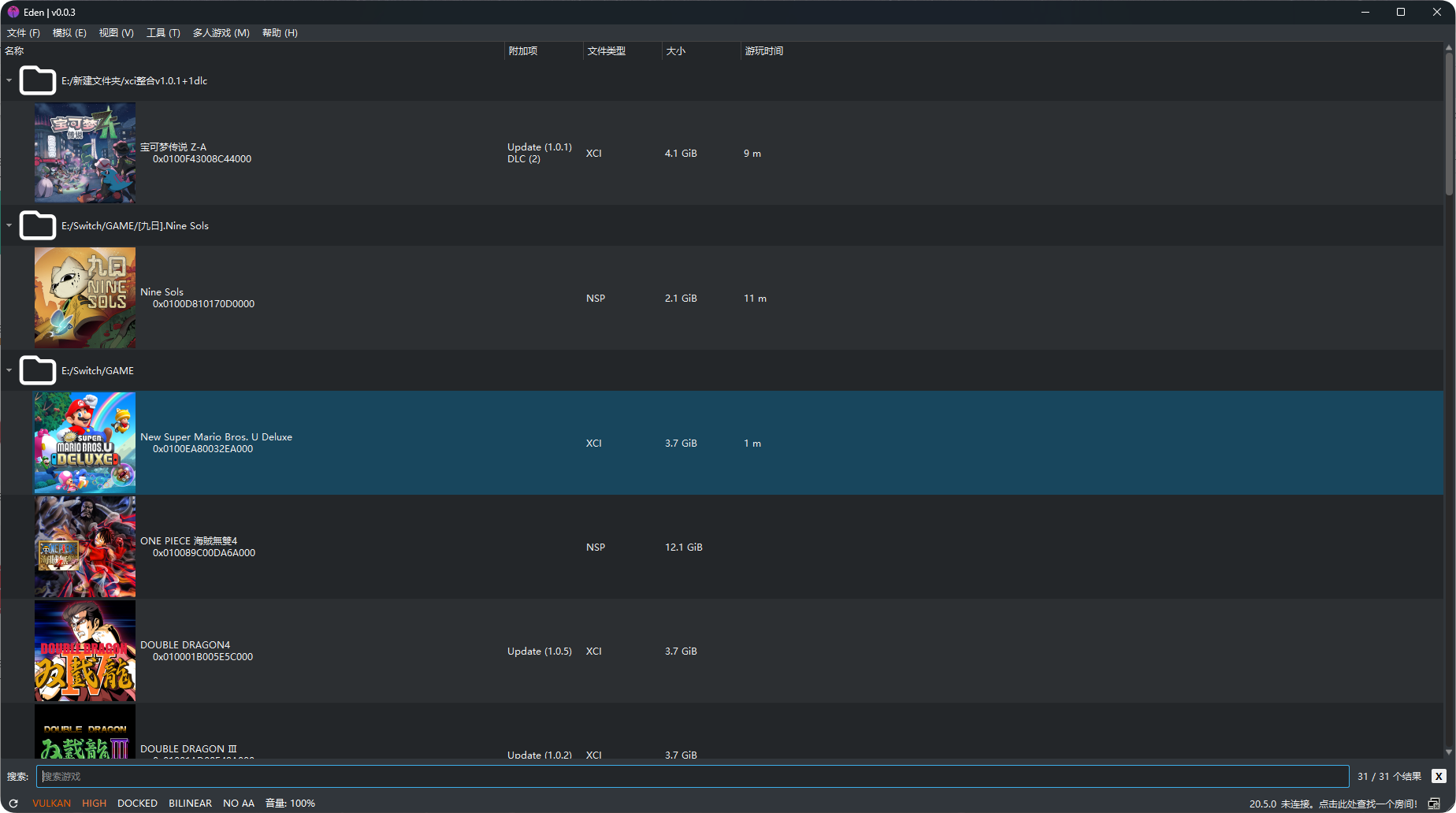Click the X button to clear search
This screenshot has height=813, width=1456.
1439,776
